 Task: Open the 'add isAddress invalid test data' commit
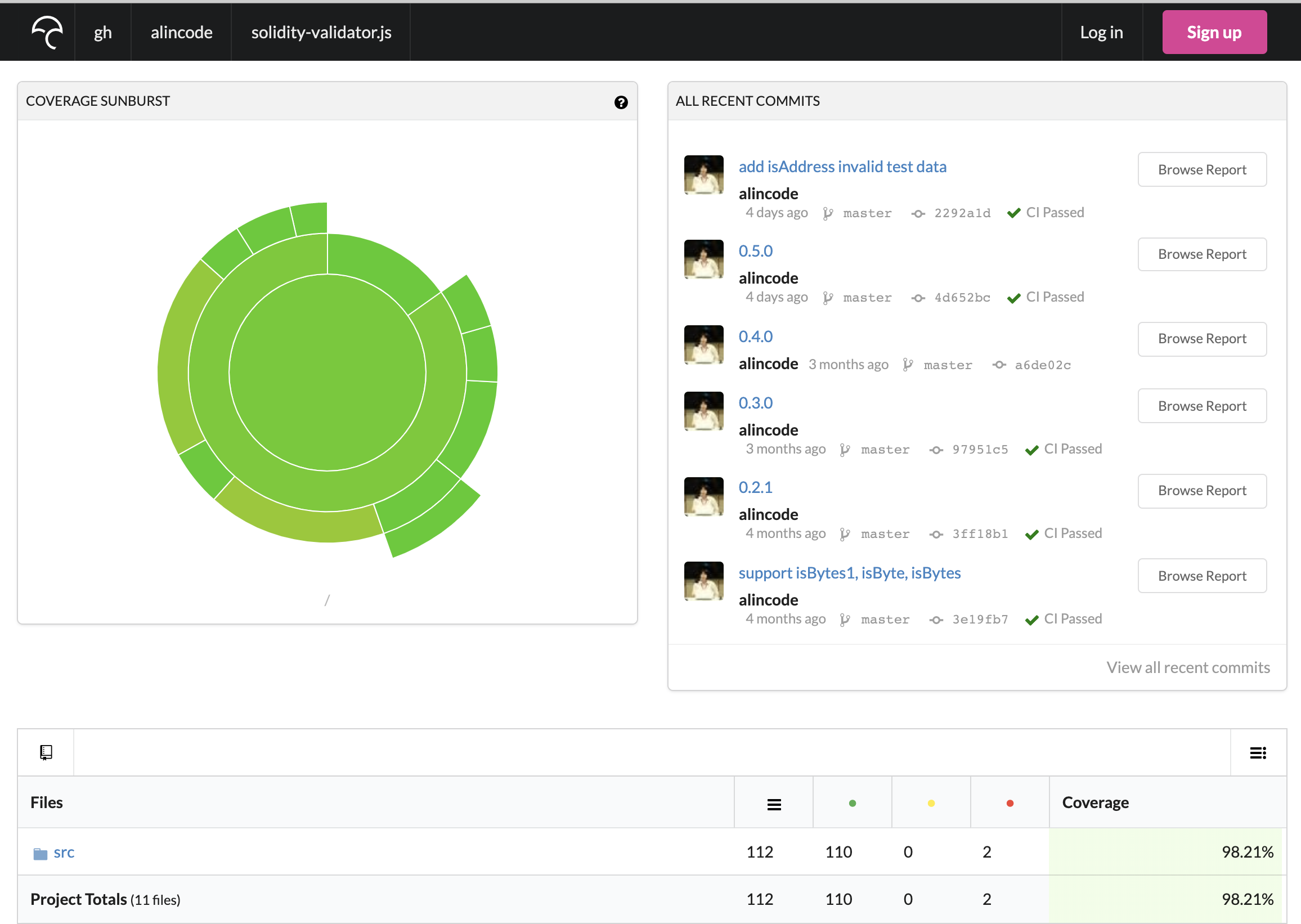click(842, 167)
